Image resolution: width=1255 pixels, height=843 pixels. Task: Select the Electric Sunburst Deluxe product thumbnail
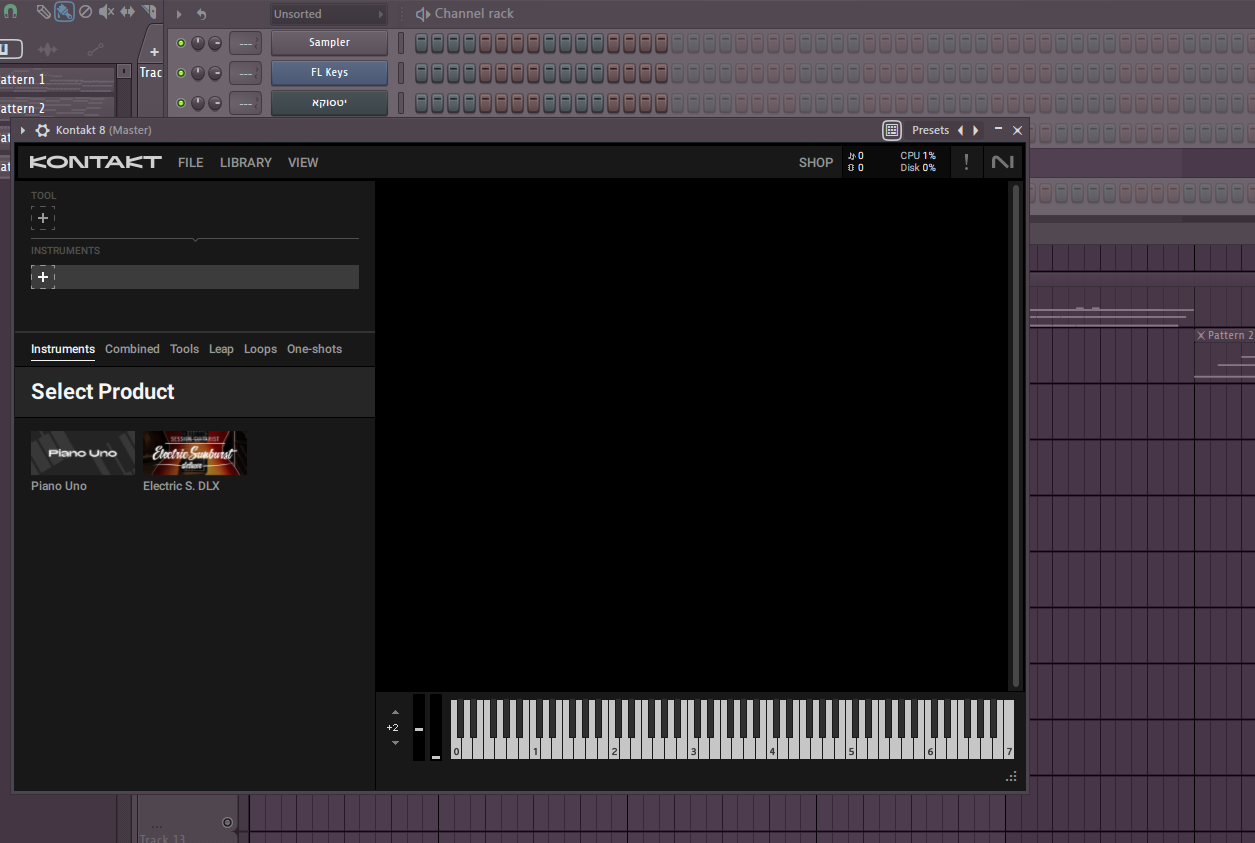point(195,453)
